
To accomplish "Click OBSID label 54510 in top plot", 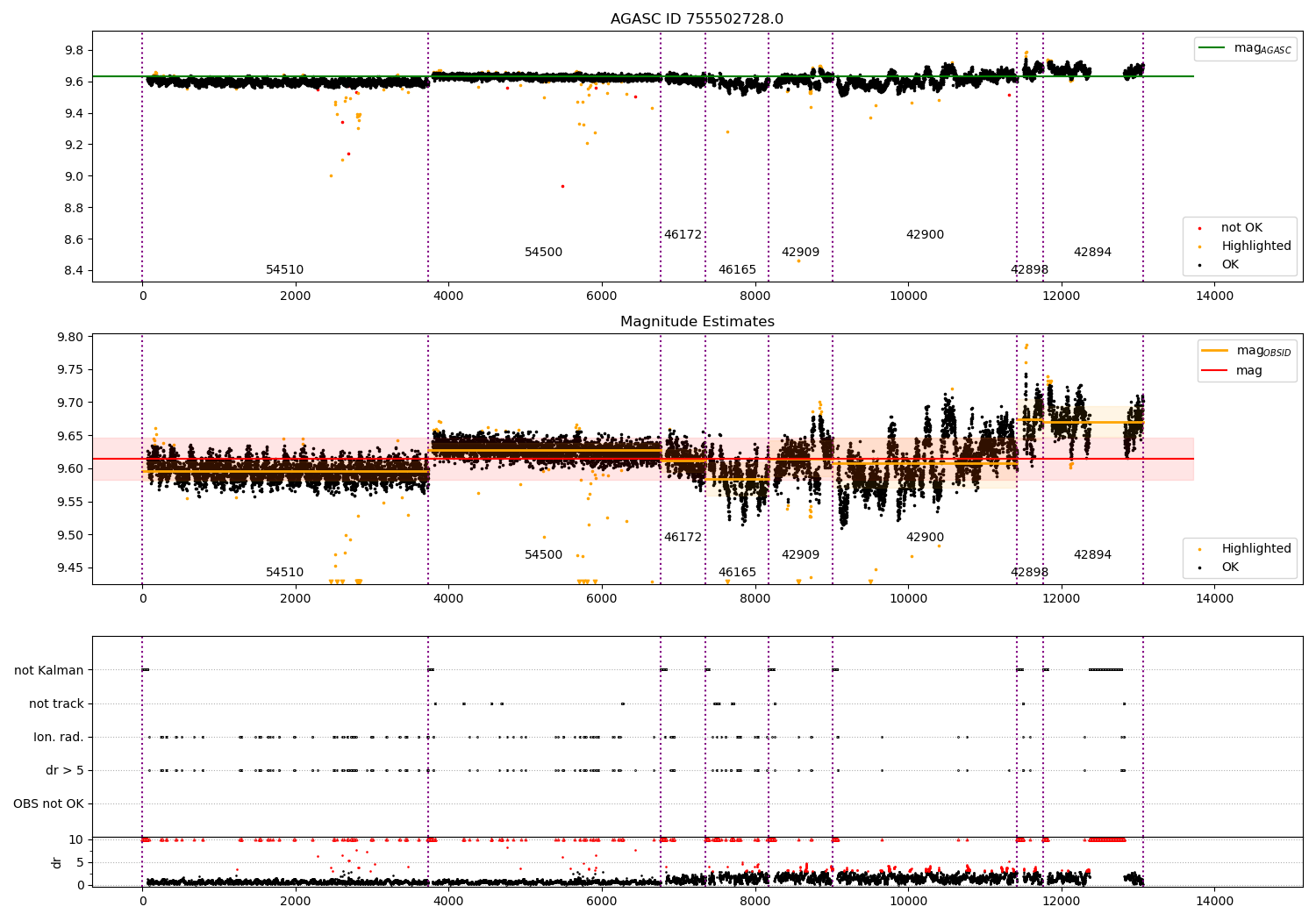I will (x=285, y=270).
